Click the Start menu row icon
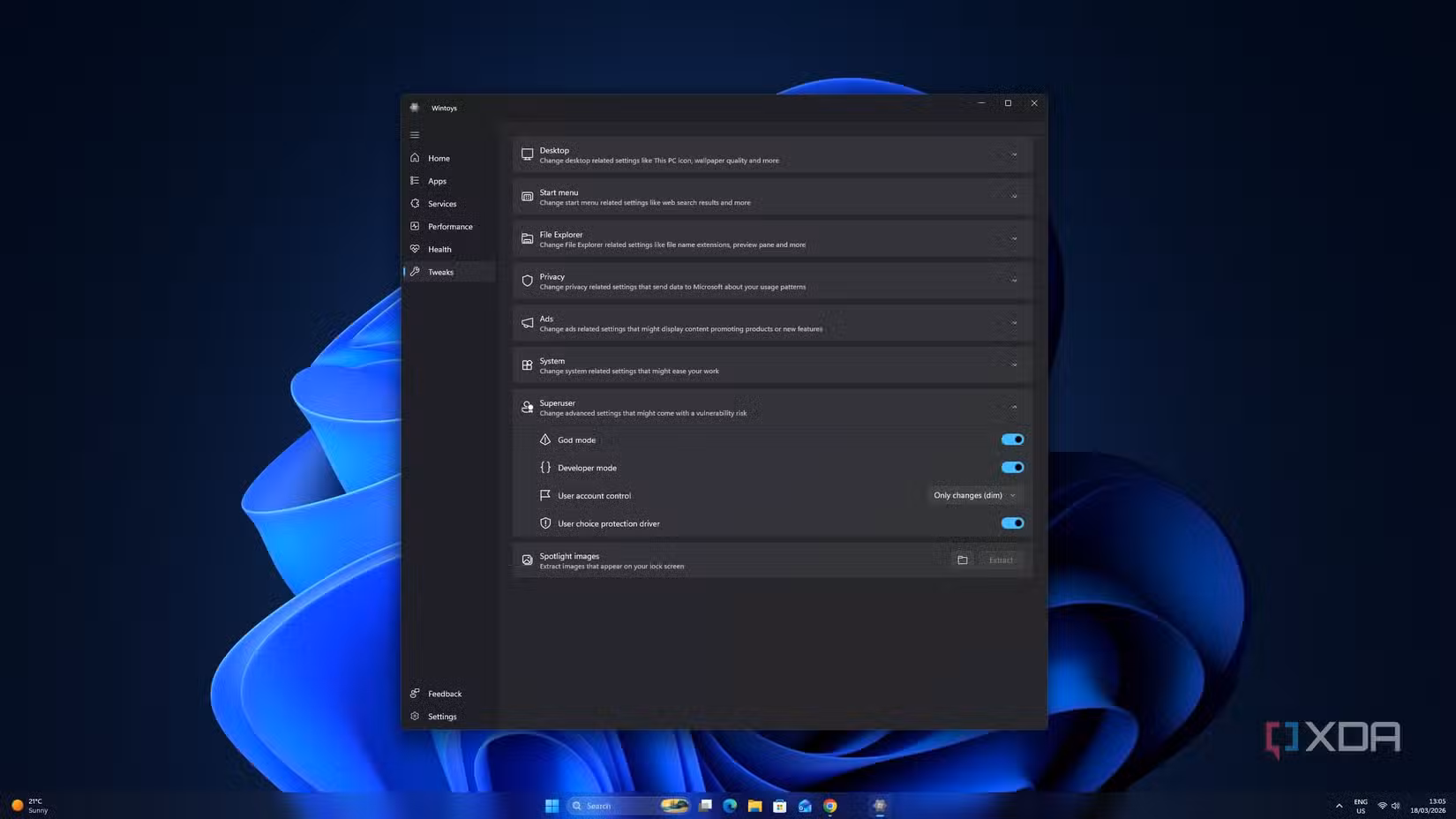 tap(527, 197)
